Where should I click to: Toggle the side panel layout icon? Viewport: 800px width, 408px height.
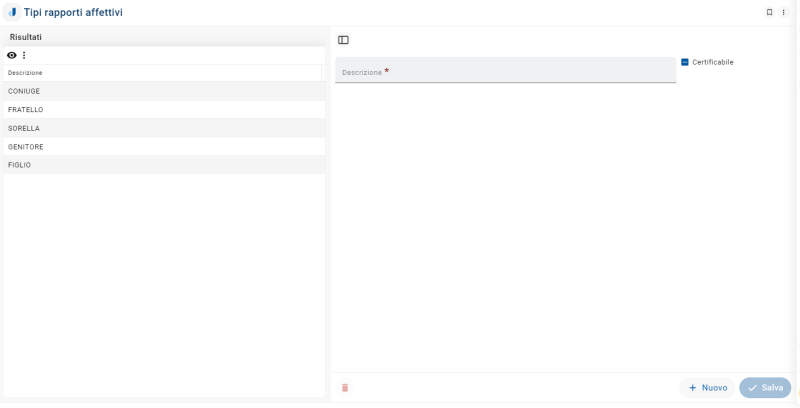[343, 40]
